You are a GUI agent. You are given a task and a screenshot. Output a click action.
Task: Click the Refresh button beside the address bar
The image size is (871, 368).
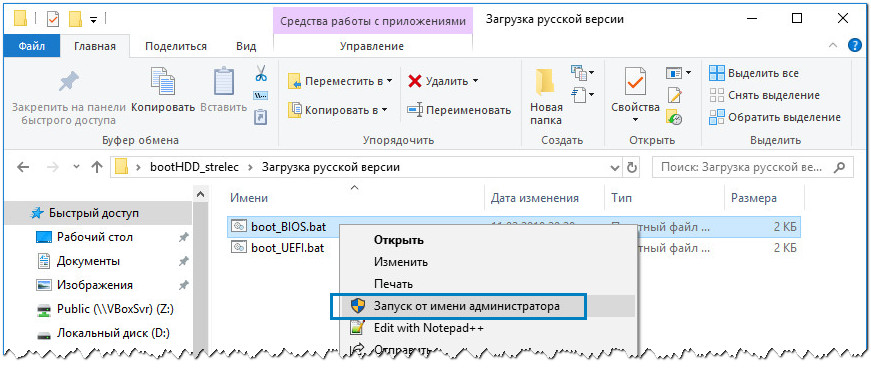pos(631,167)
